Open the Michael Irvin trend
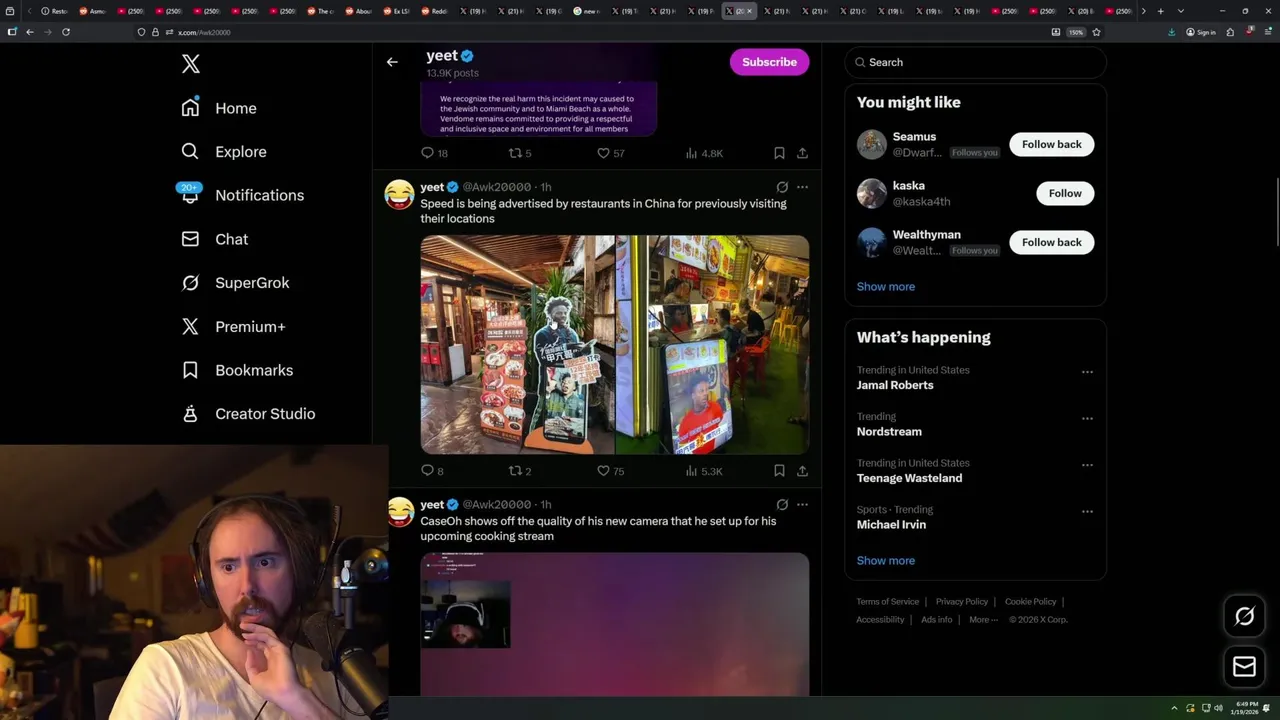This screenshot has height=720, width=1280. (891, 525)
